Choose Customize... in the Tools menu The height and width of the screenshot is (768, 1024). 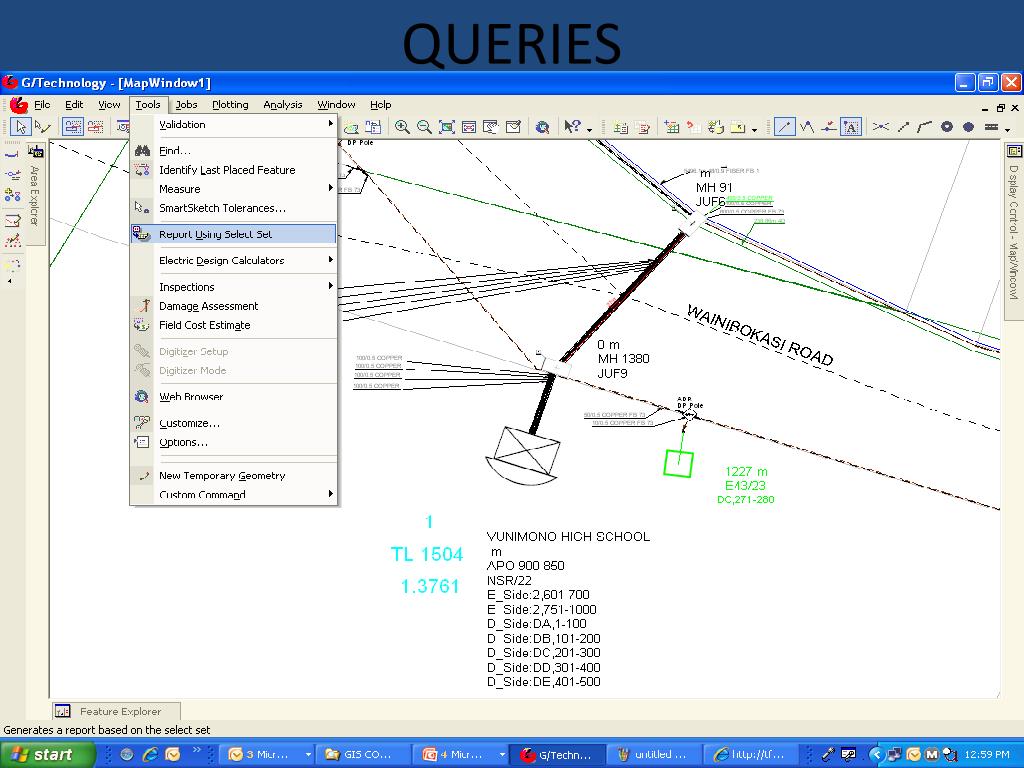pos(234,423)
